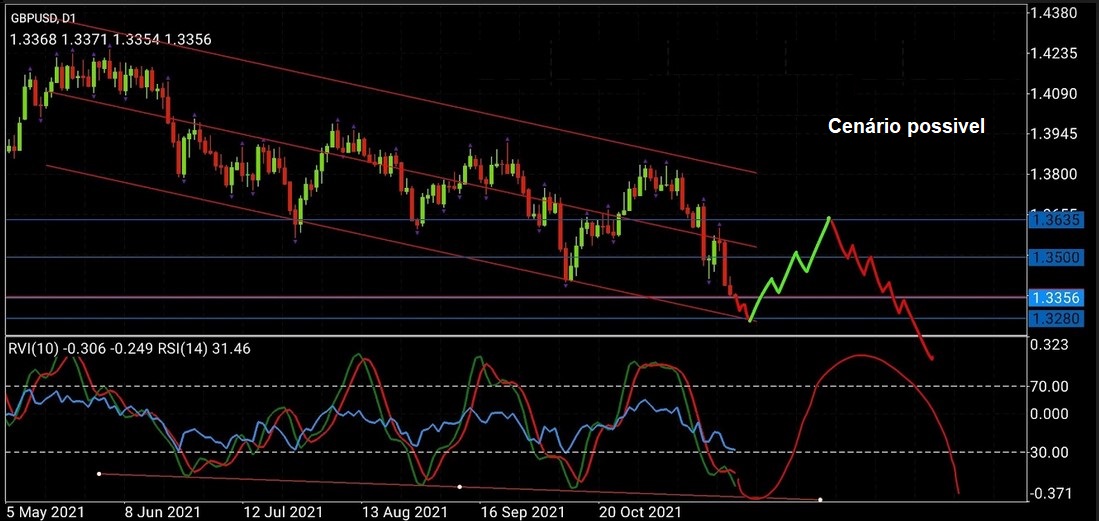Click the 16 Sep 2021 date label
Screen dimensions: 1099x521
(521, 511)
